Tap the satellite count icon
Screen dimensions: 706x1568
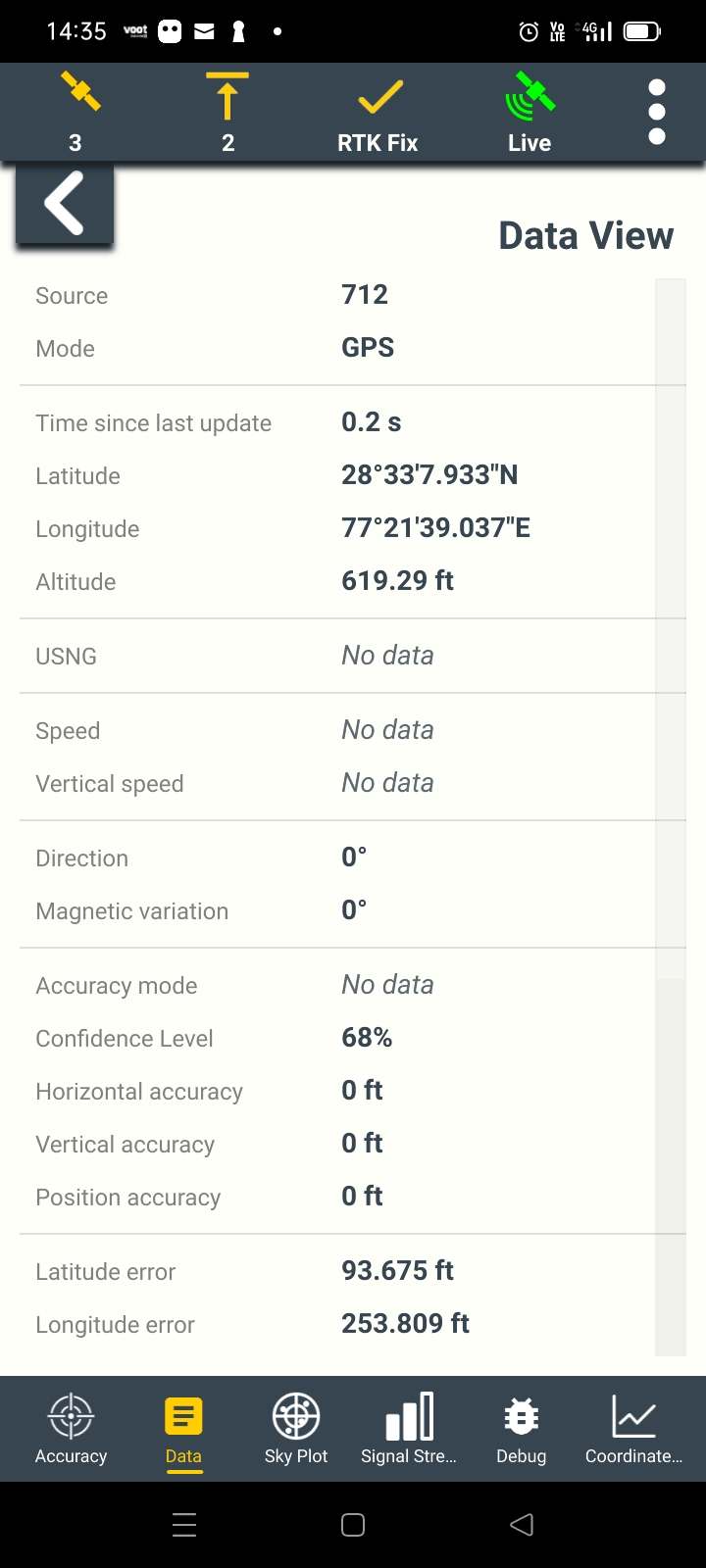click(x=76, y=95)
